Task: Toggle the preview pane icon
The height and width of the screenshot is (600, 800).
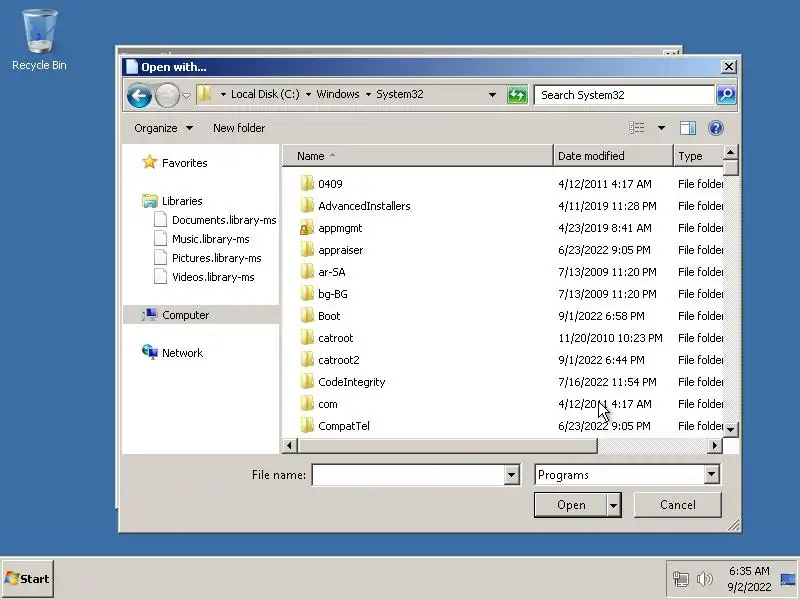Action: coord(688,128)
